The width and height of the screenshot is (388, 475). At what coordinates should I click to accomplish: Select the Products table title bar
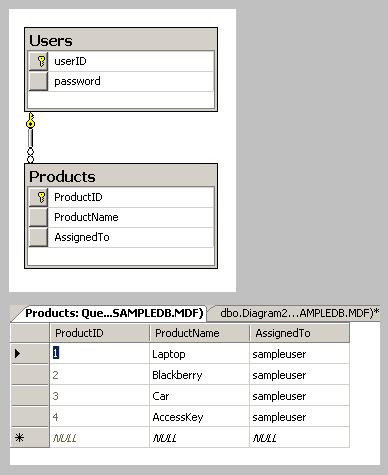(x=121, y=176)
